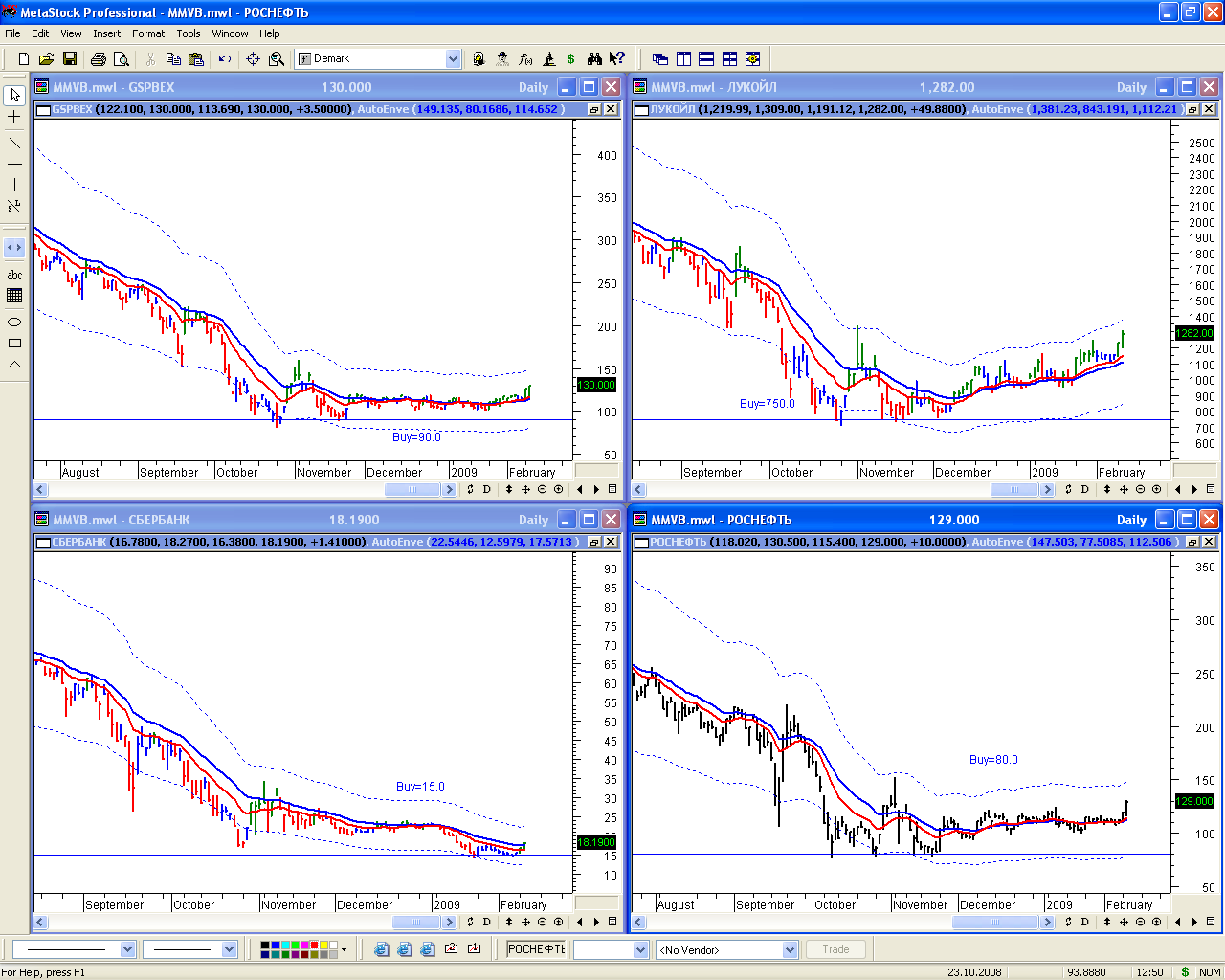Open the Format menu
The width and height of the screenshot is (1225, 980).
tap(148, 33)
